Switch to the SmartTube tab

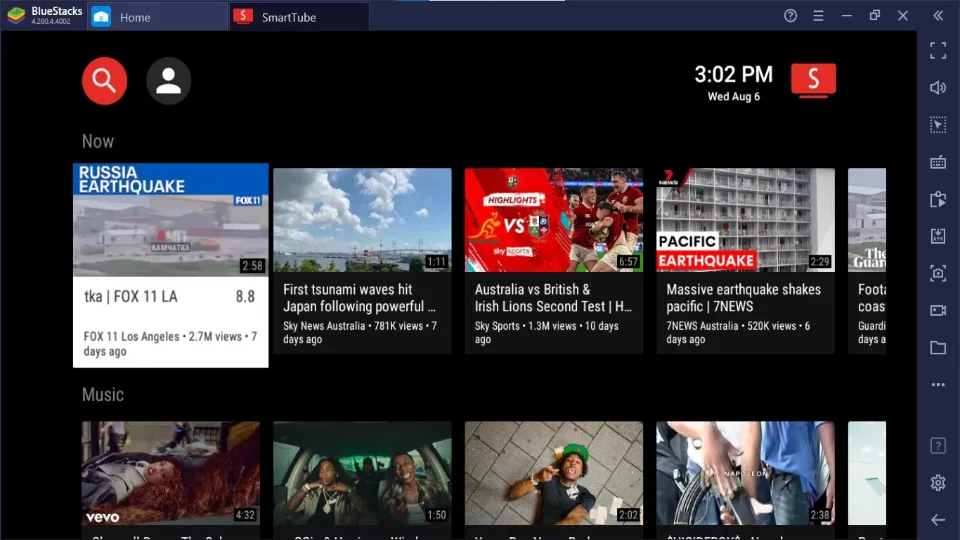tap(300, 17)
